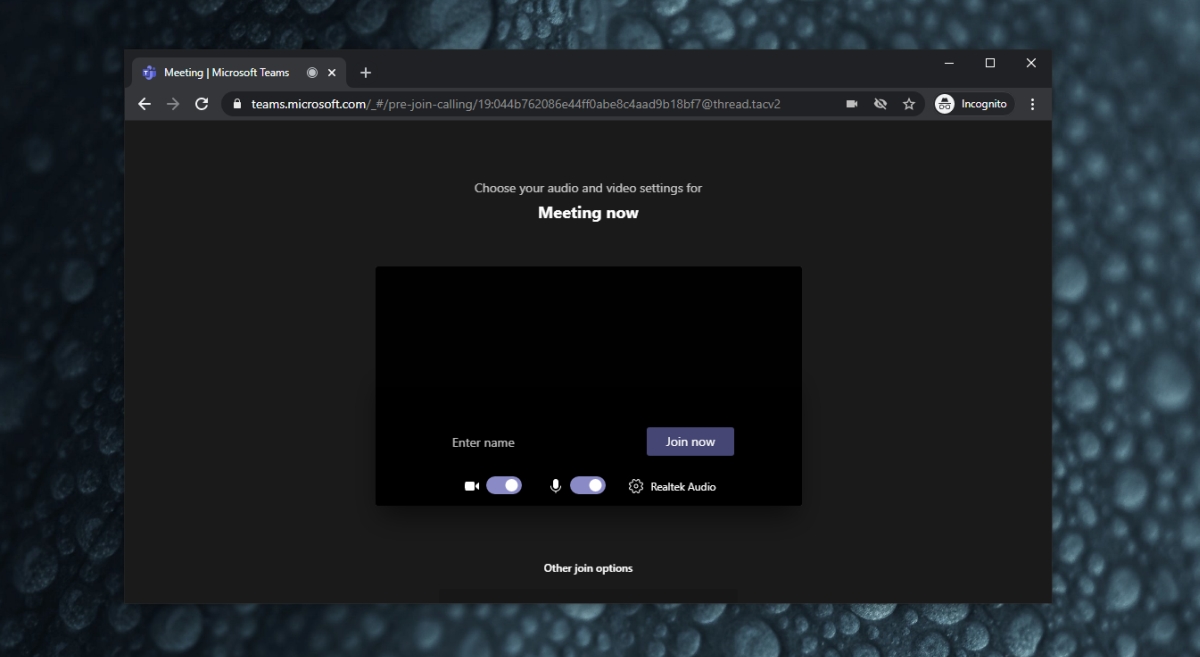Reload the Teams page
Screen dimensions: 1200x657
(201, 104)
